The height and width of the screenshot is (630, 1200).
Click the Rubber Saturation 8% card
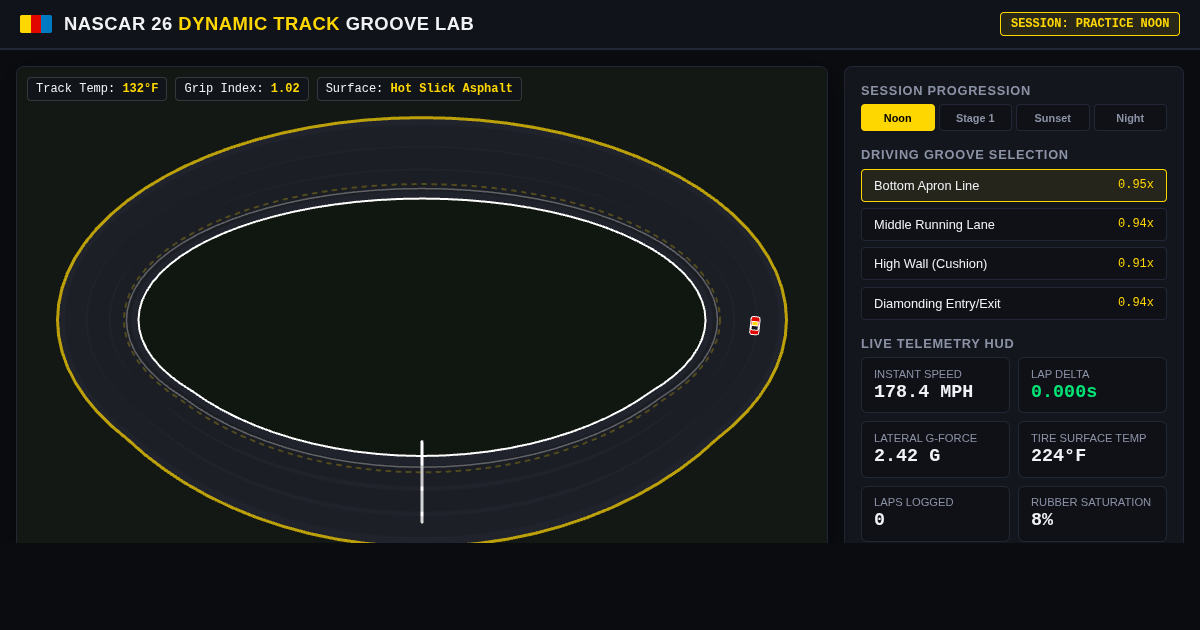coord(1092,514)
